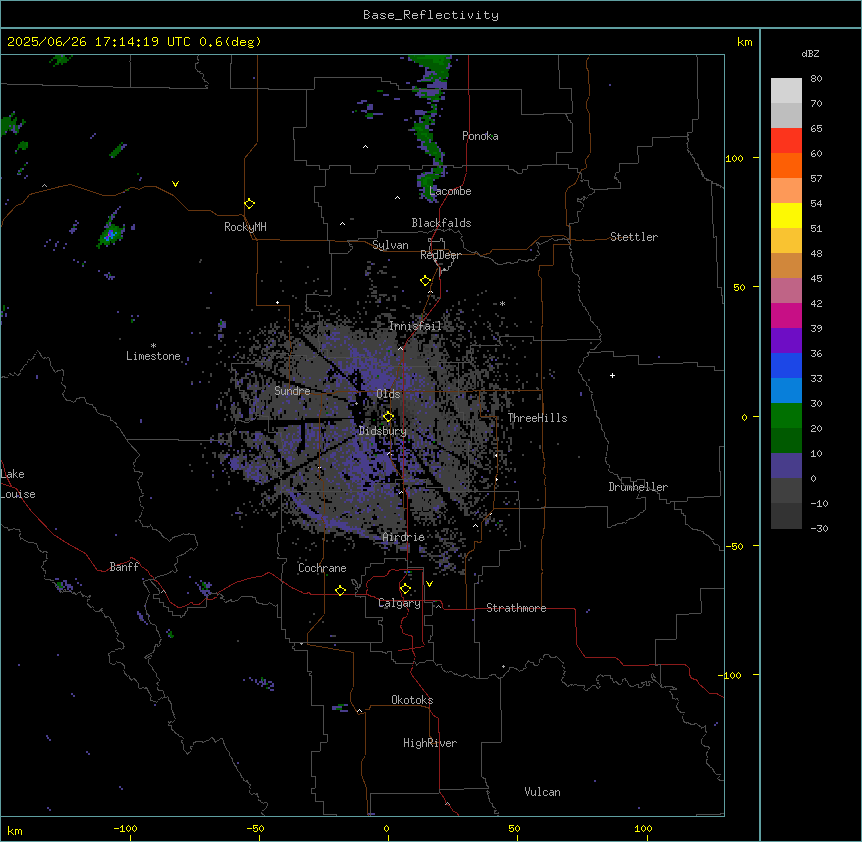Pick the light blue swatch above legend value 30
The height and width of the screenshot is (842, 862).
pyautogui.click(x=786, y=391)
